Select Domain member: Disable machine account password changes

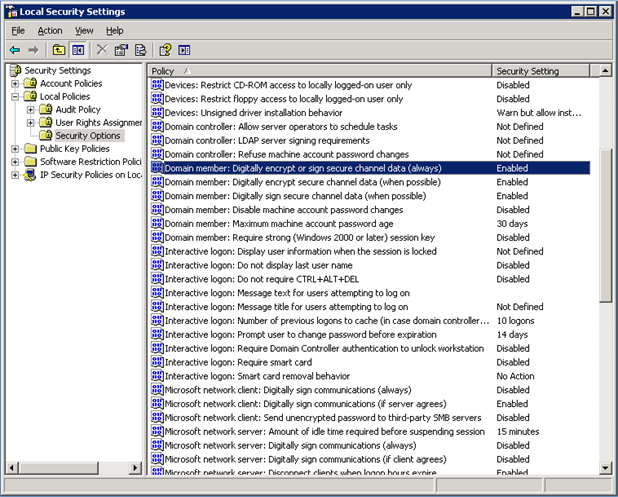(284, 210)
